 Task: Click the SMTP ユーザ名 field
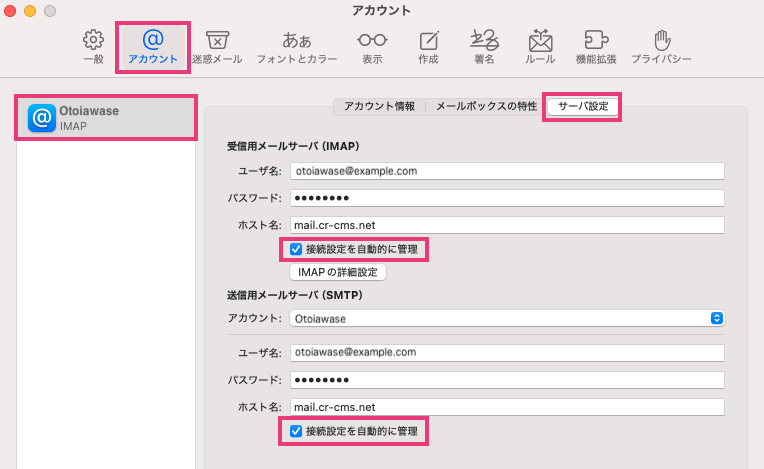tap(507, 353)
